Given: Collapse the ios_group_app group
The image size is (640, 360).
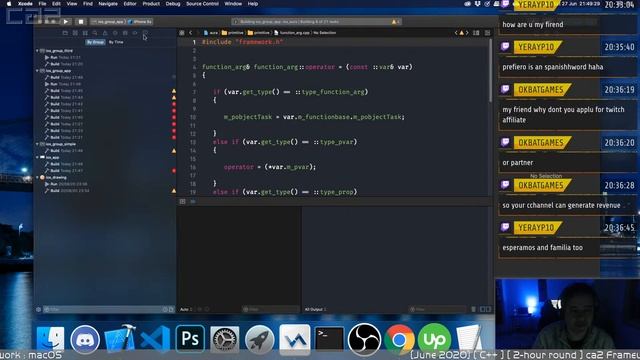Looking at the screenshot, I should pos(37,71).
